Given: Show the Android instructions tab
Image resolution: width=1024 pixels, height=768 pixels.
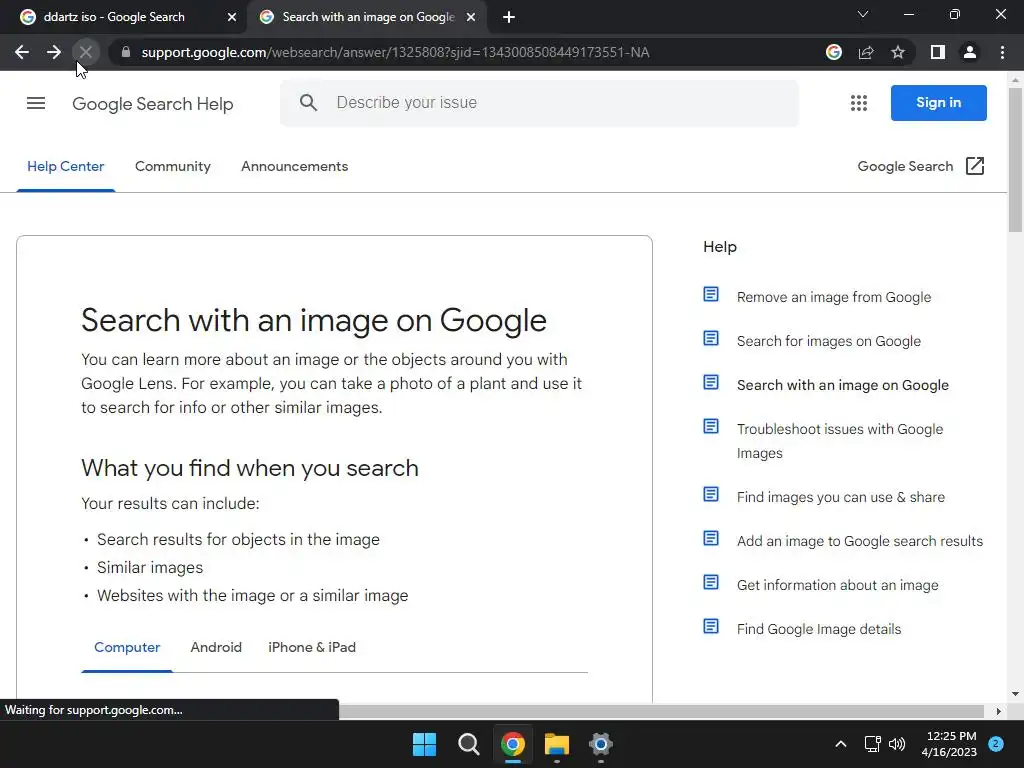Looking at the screenshot, I should pyautogui.click(x=216, y=647).
